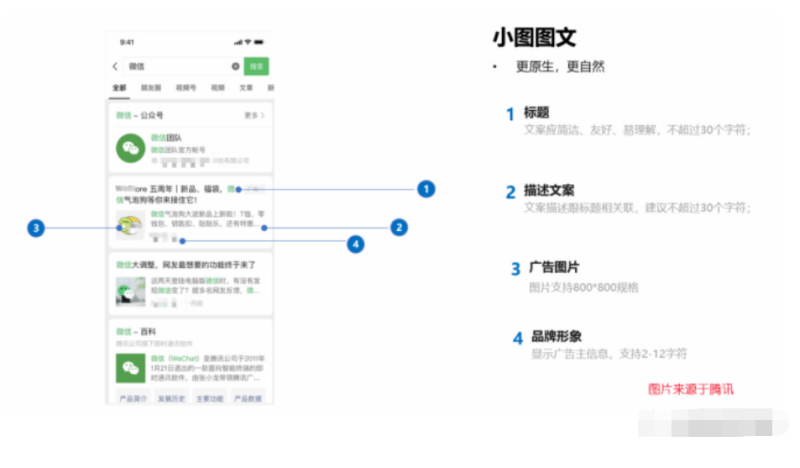This screenshot has width=800, height=468.
Task: Switch to the 视频号 tab
Action: click(x=186, y=88)
